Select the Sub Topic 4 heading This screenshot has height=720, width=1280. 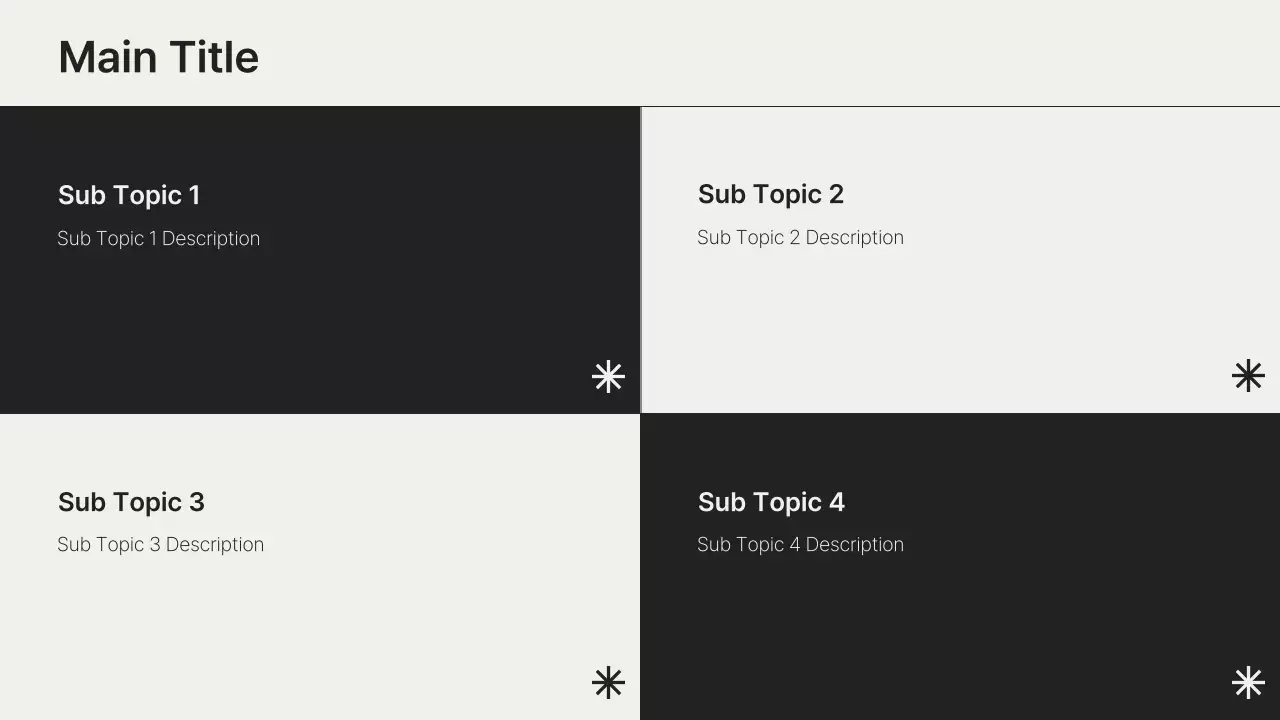coord(771,502)
